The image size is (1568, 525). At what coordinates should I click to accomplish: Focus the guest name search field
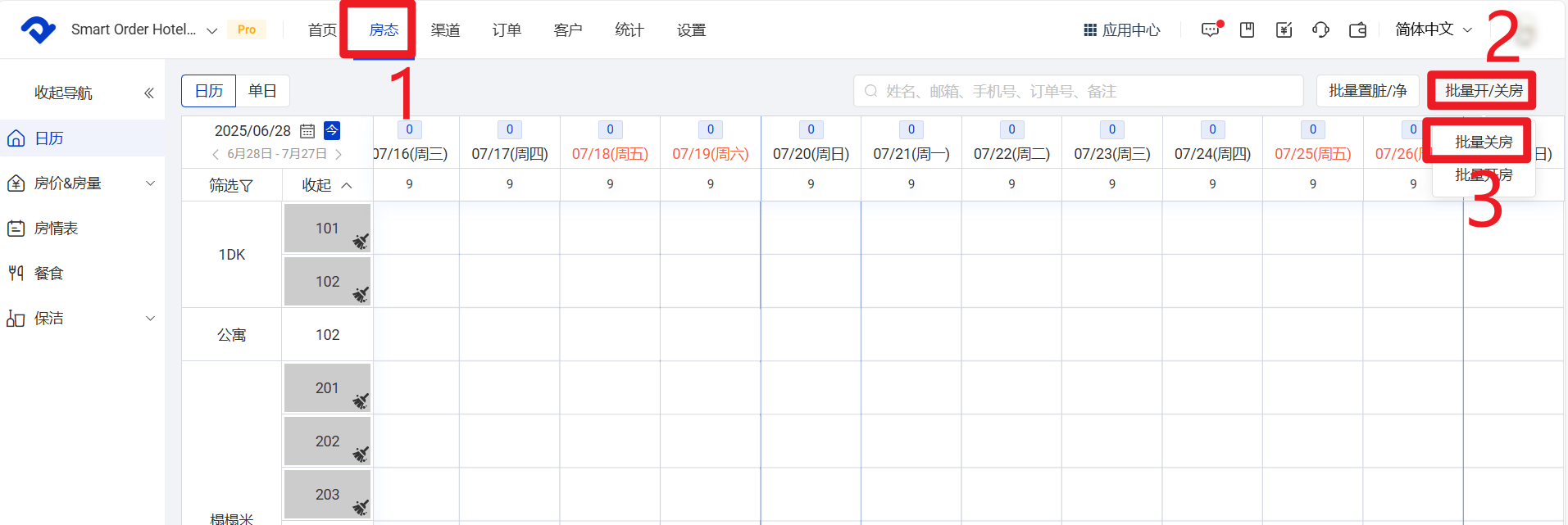coord(1082,91)
